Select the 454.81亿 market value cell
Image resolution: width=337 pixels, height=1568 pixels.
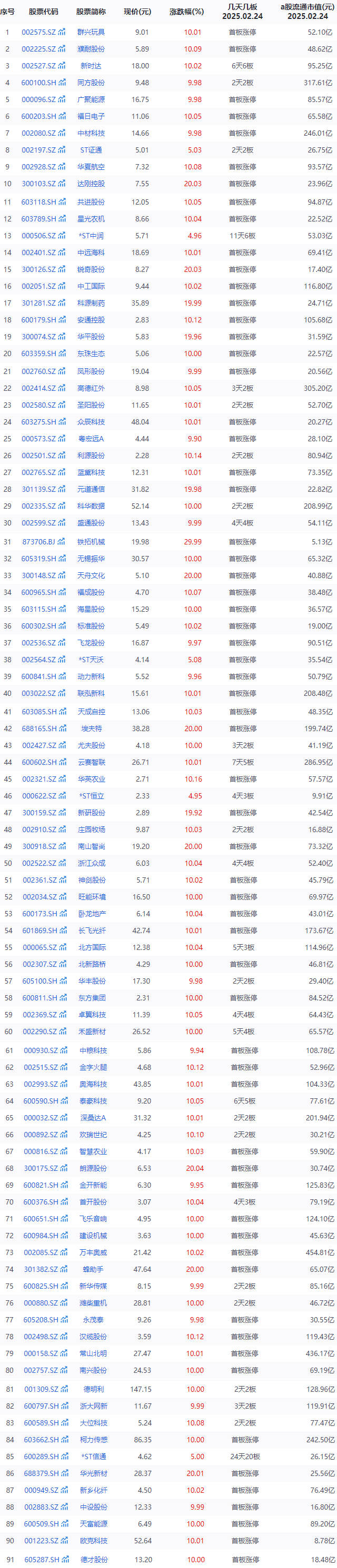tap(321, 1252)
